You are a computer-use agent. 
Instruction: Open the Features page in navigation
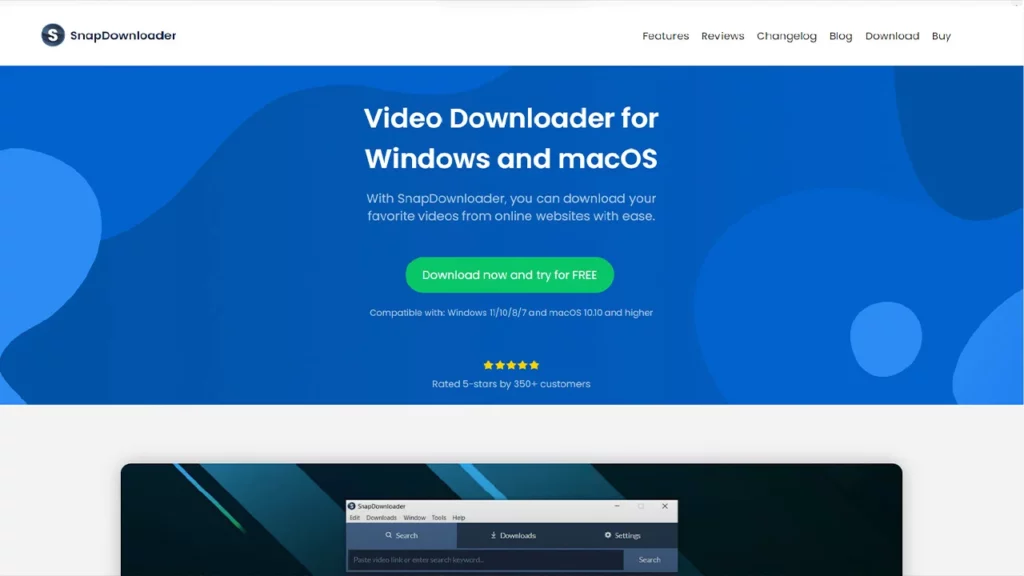[x=665, y=36]
